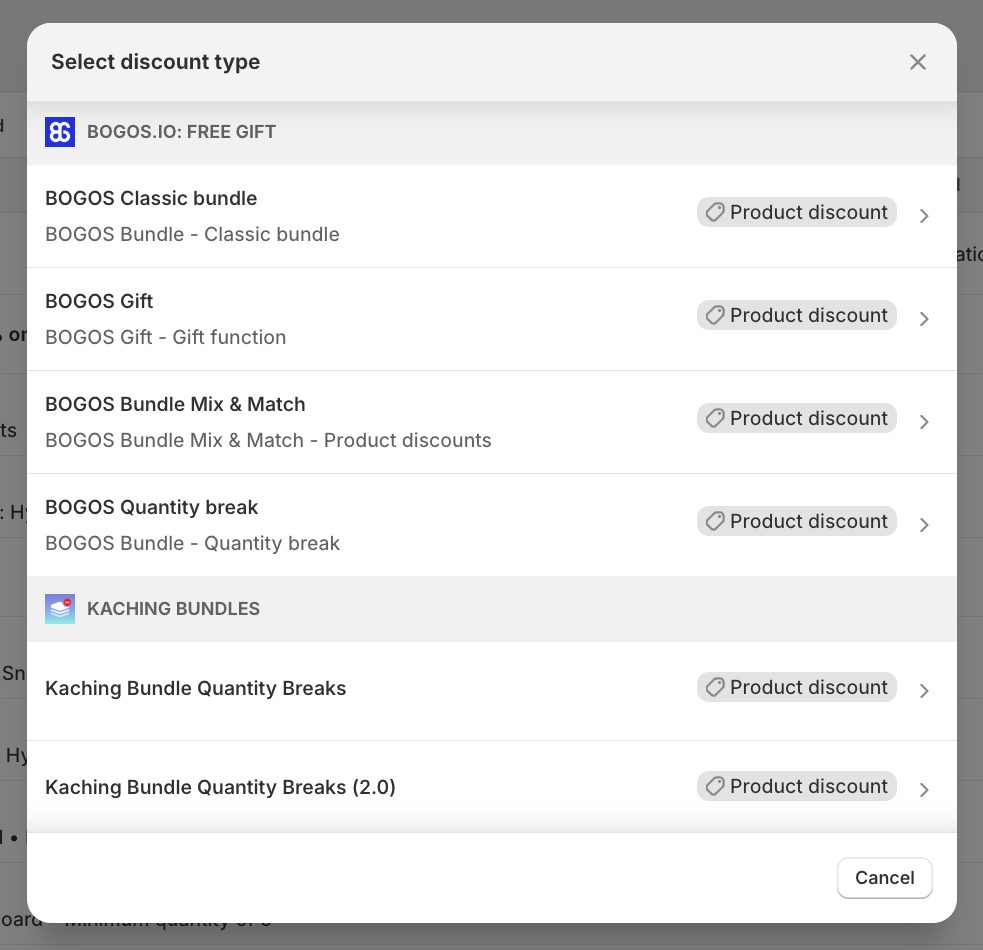Click chevron next to Kaching Bundle Quantity Breaks (2.0)
Screen dimensions: 983x950
[924, 790]
